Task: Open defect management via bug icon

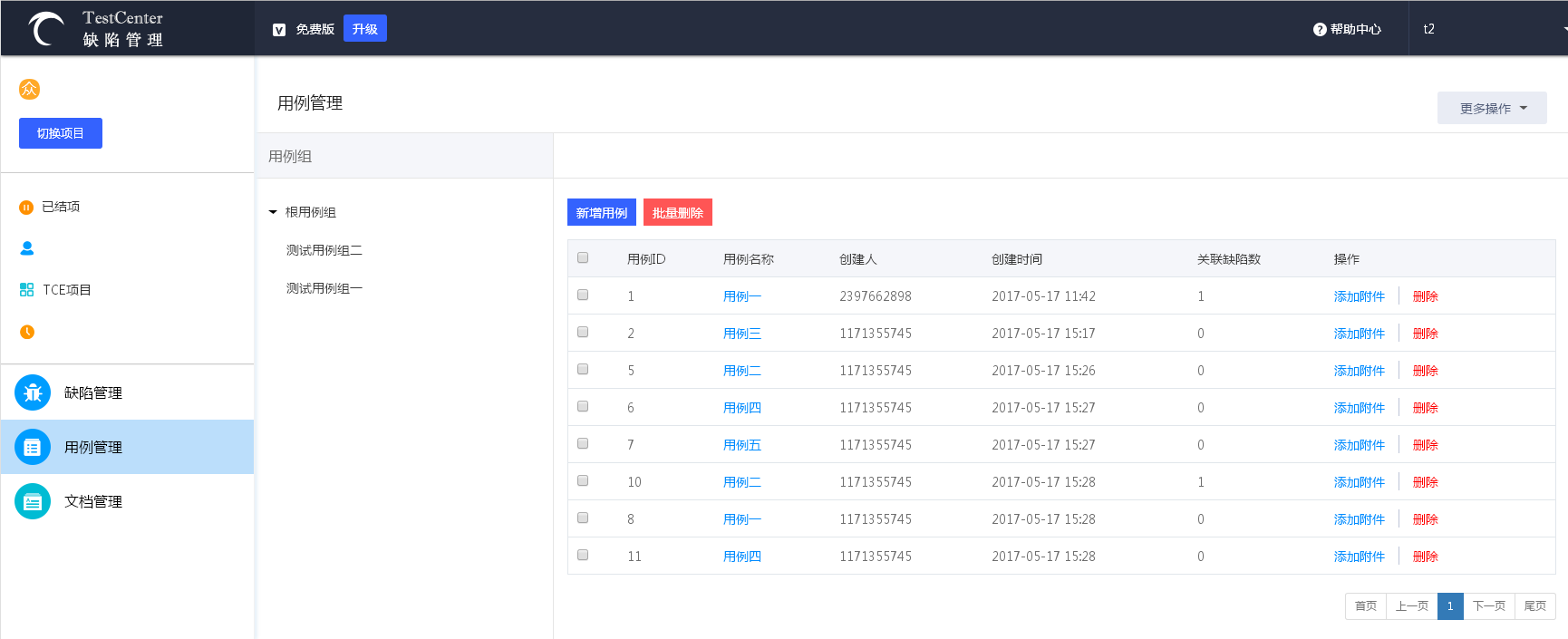Action: pos(33,392)
